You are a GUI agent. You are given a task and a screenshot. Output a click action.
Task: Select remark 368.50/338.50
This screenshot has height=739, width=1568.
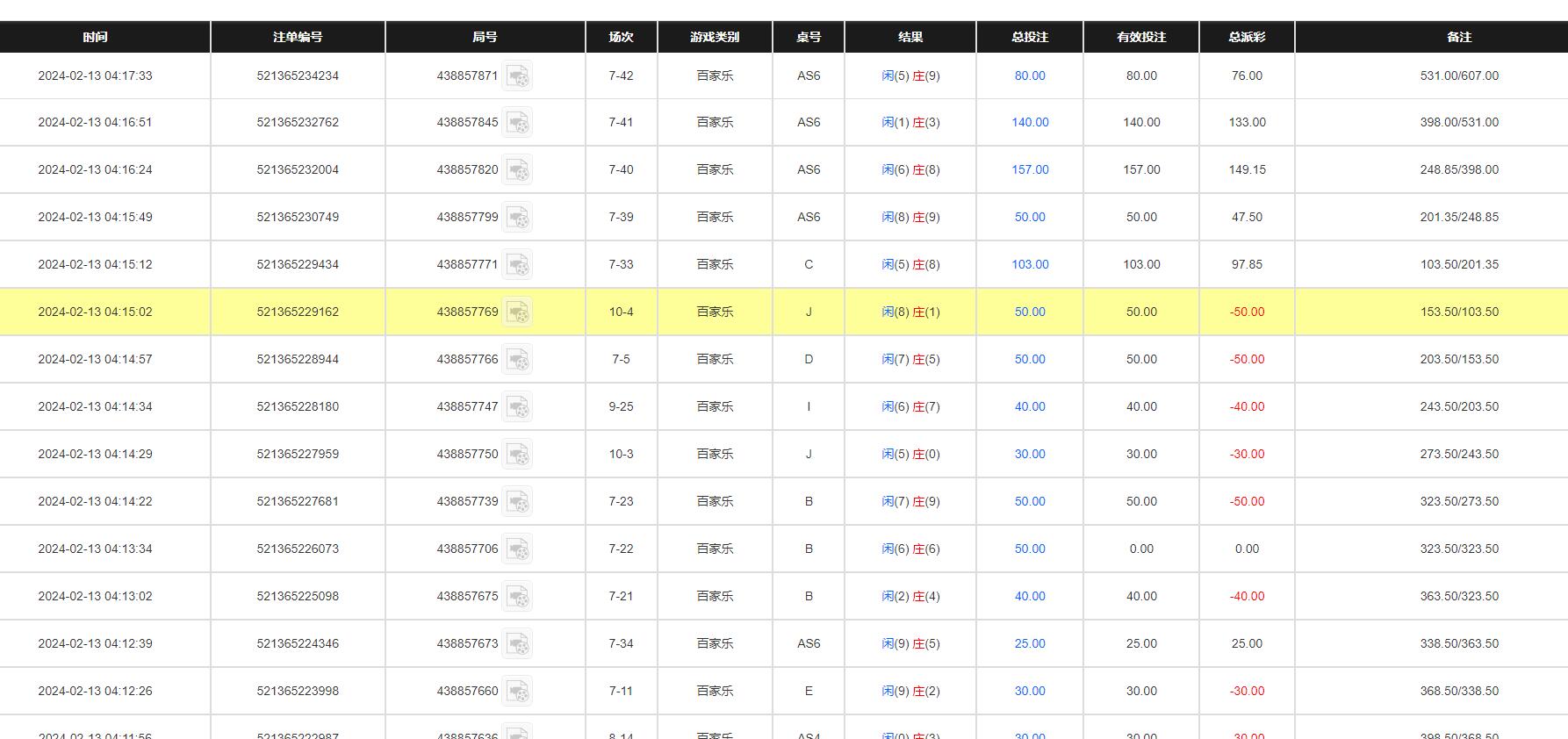[x=1459, y=691]
